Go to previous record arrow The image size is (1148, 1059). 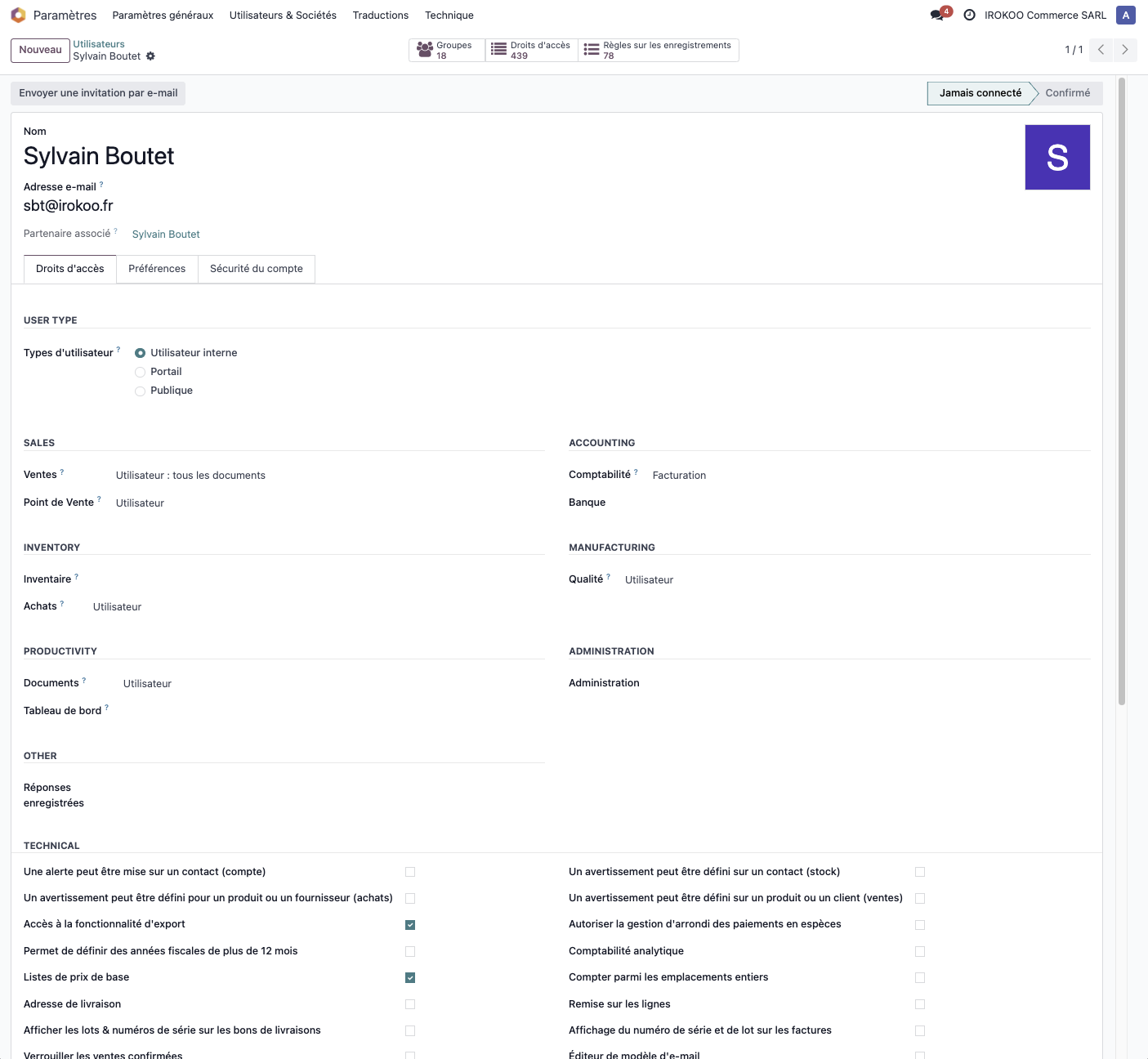1101,50
